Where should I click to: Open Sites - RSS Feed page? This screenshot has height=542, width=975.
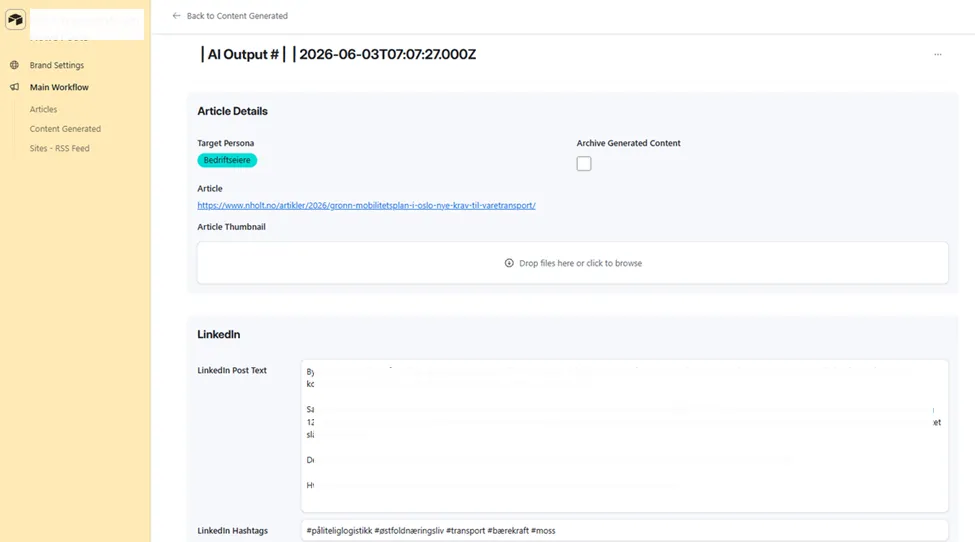pyautogui.click(x=60, y=148)
